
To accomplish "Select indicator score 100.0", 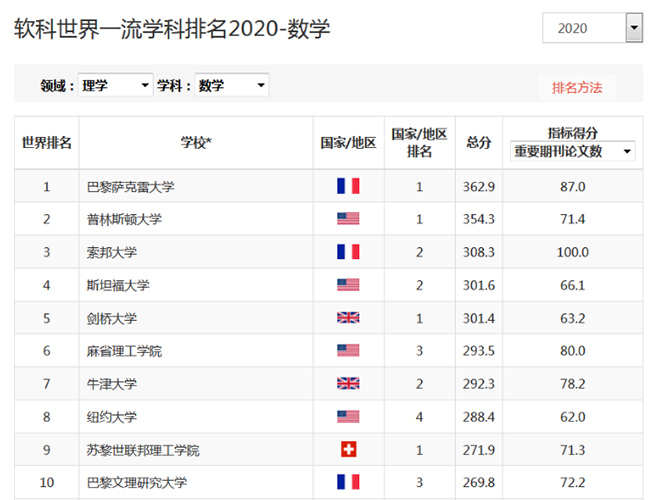I will [x=572, y=252].
